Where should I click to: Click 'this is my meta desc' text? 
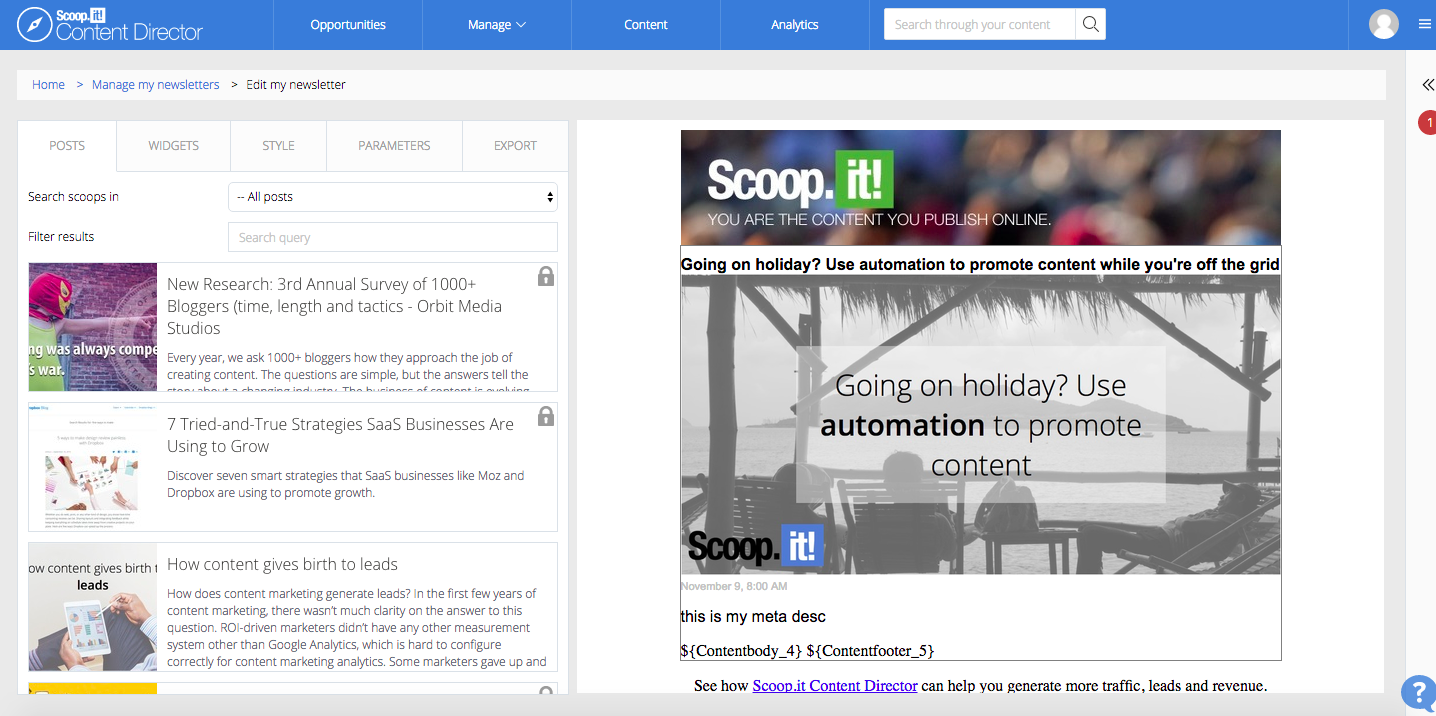pyautogui.click(x=753, y=617)
